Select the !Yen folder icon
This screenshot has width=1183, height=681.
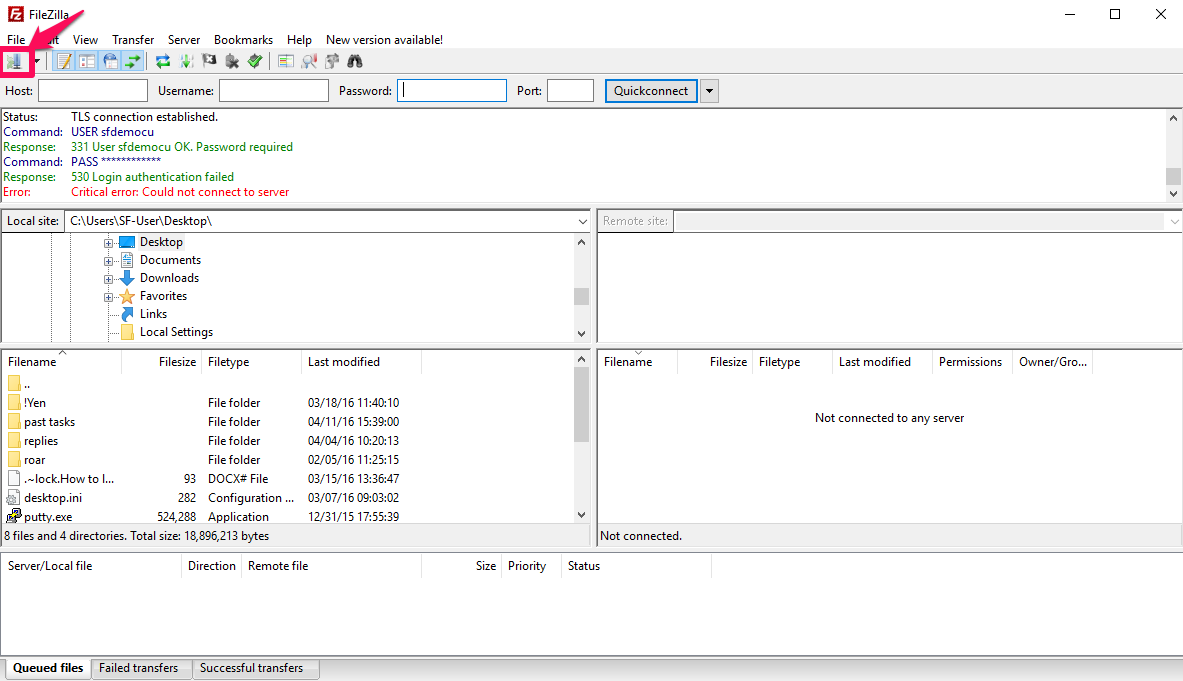pyautogui.click(x=14, y=403)
